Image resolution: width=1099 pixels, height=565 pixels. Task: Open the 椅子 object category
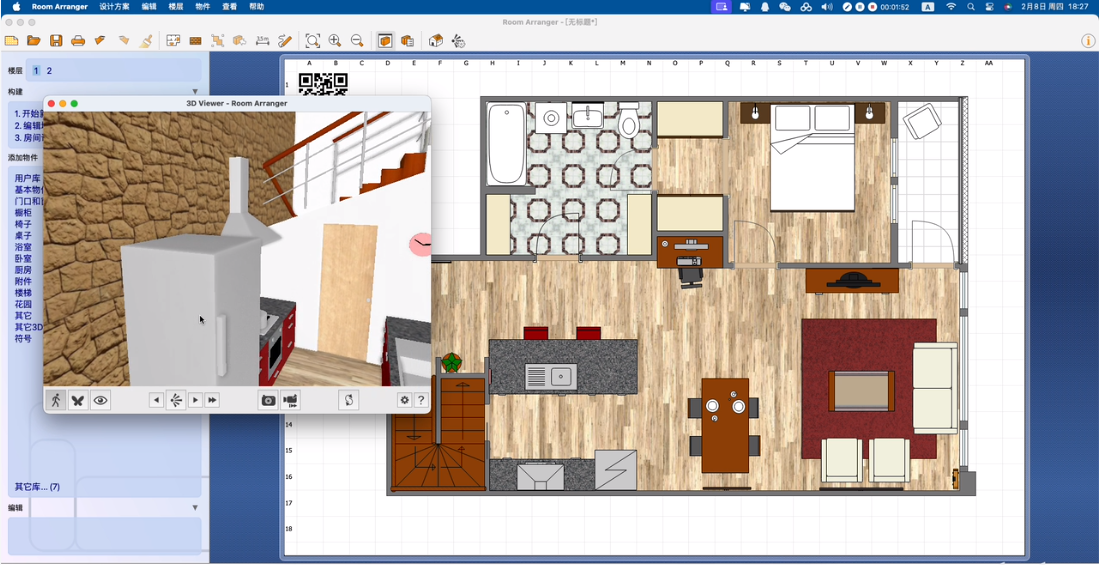click(x=23, y=224)
